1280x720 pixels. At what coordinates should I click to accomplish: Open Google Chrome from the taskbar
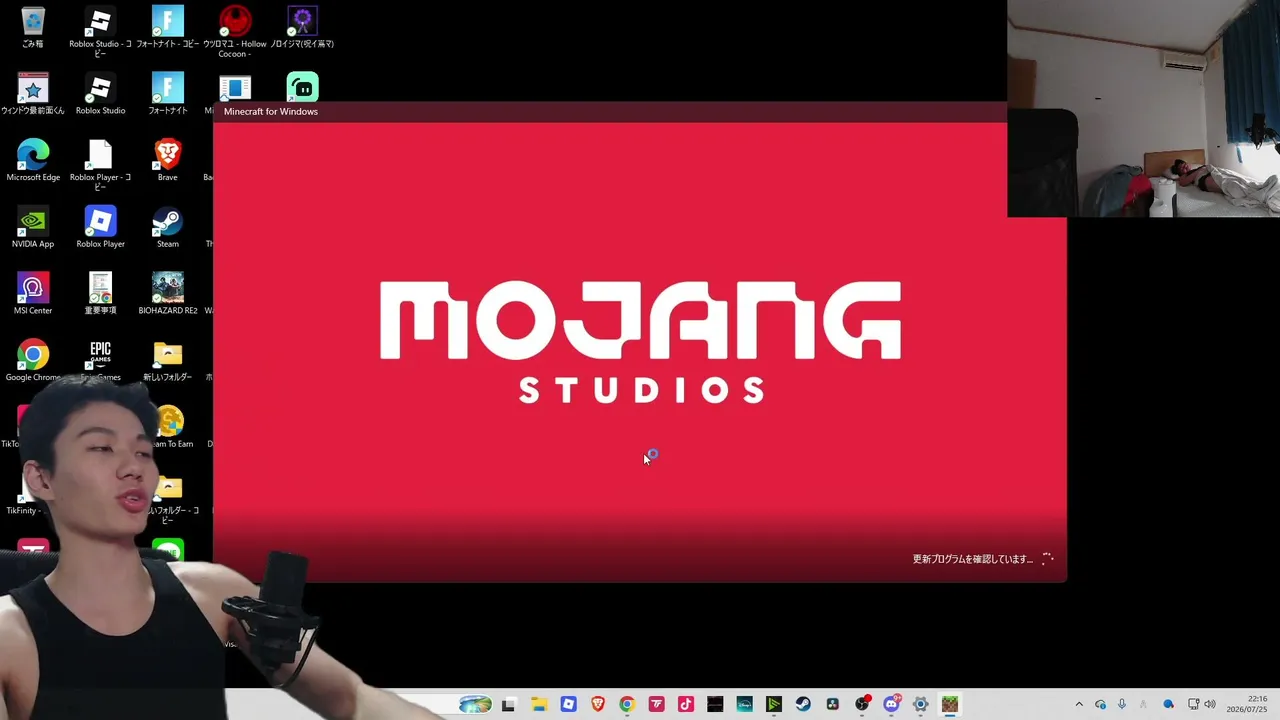(x=627, y=704)
